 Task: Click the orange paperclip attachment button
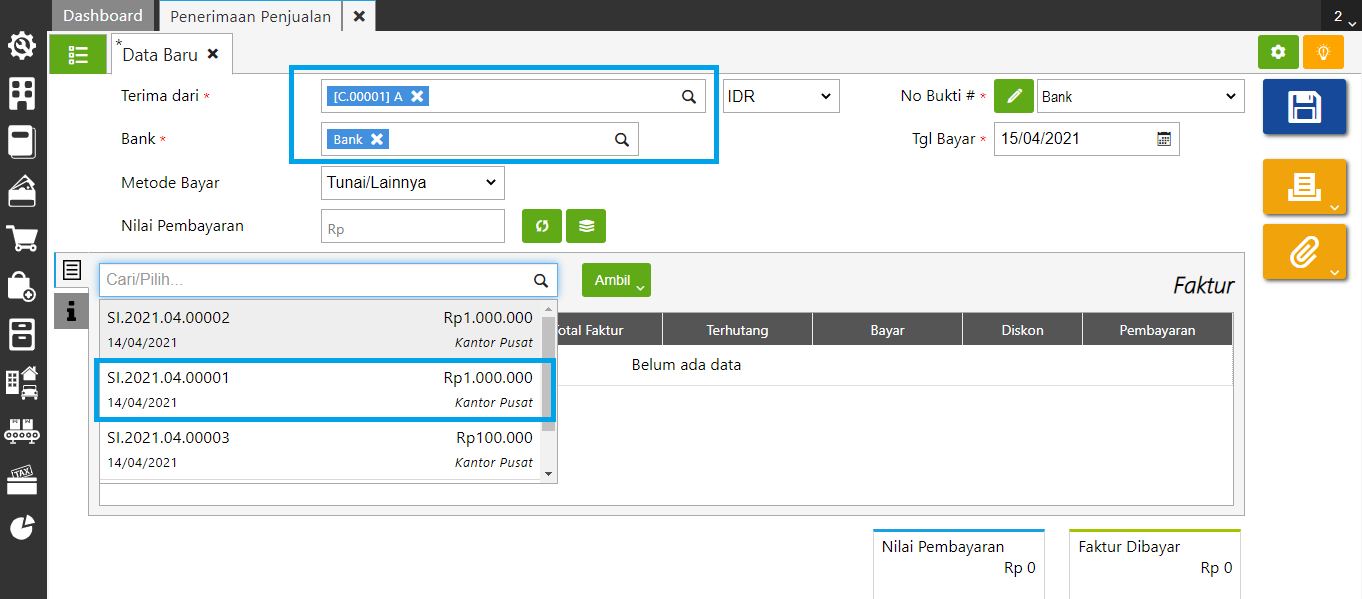coord(1303,252)
